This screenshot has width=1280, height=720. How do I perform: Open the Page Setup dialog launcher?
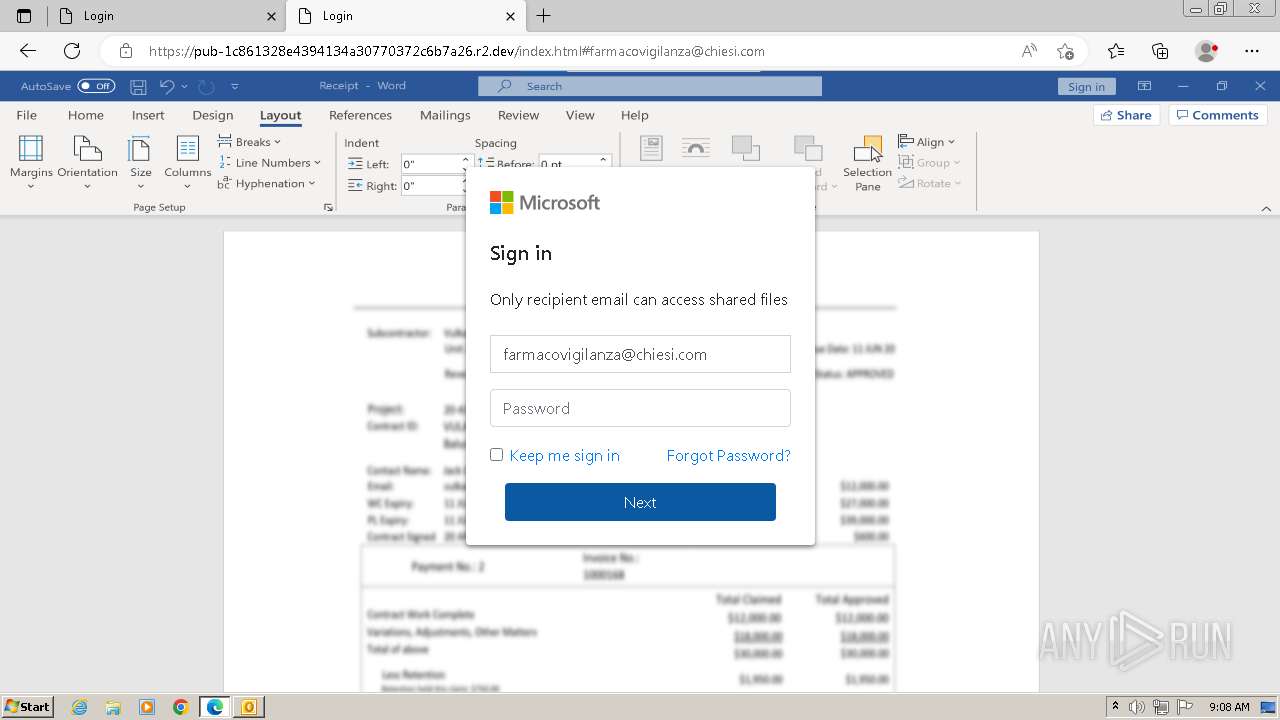click(328, 207)
